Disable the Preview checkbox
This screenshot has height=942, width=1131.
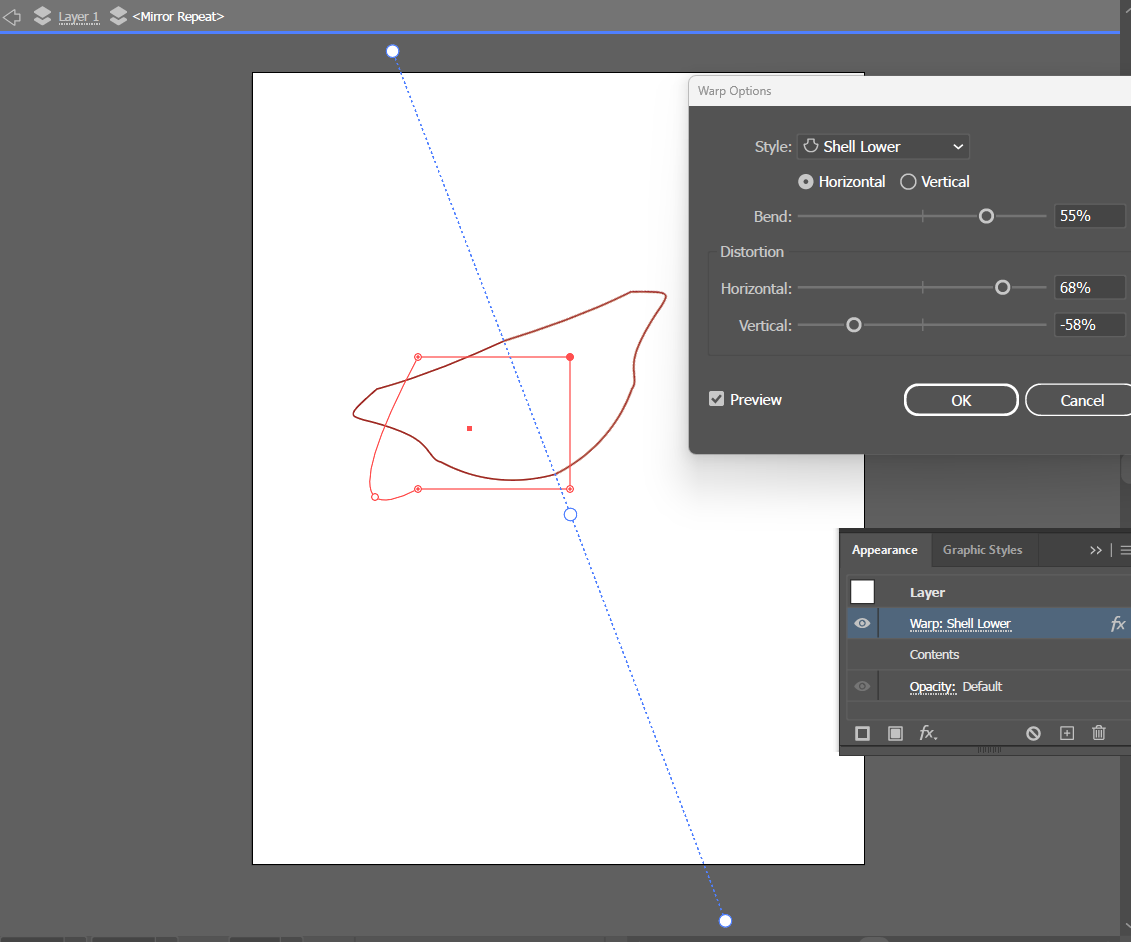[716, 398]
